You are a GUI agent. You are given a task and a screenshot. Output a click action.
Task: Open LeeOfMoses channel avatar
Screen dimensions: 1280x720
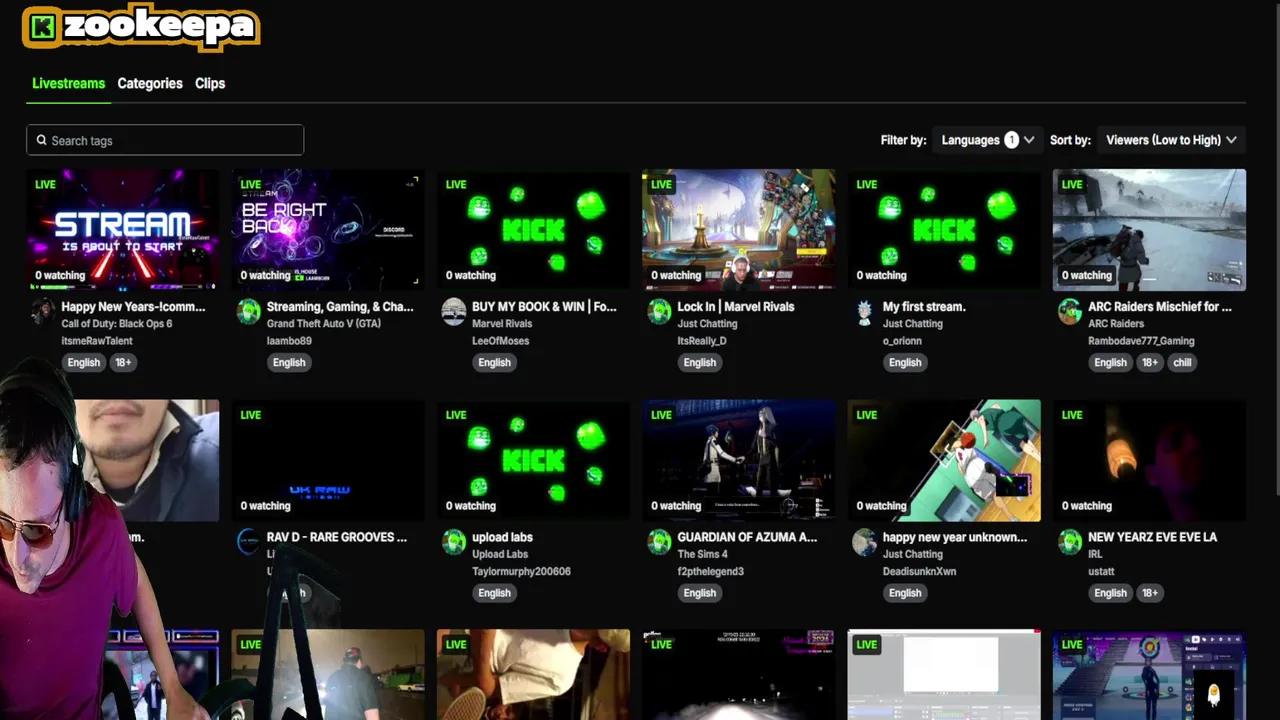pos(454,311)
